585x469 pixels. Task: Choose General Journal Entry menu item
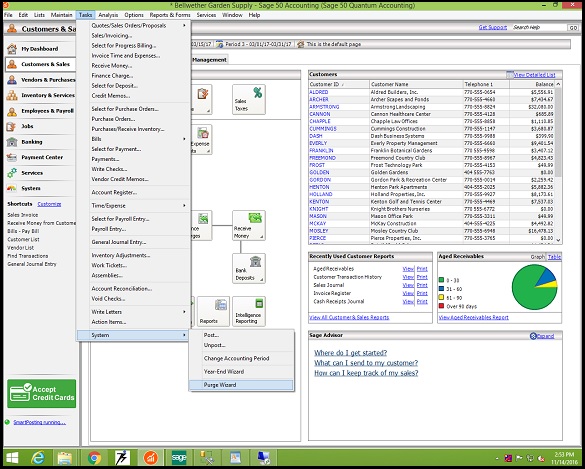pyautogui.click(x=119, y=242)
